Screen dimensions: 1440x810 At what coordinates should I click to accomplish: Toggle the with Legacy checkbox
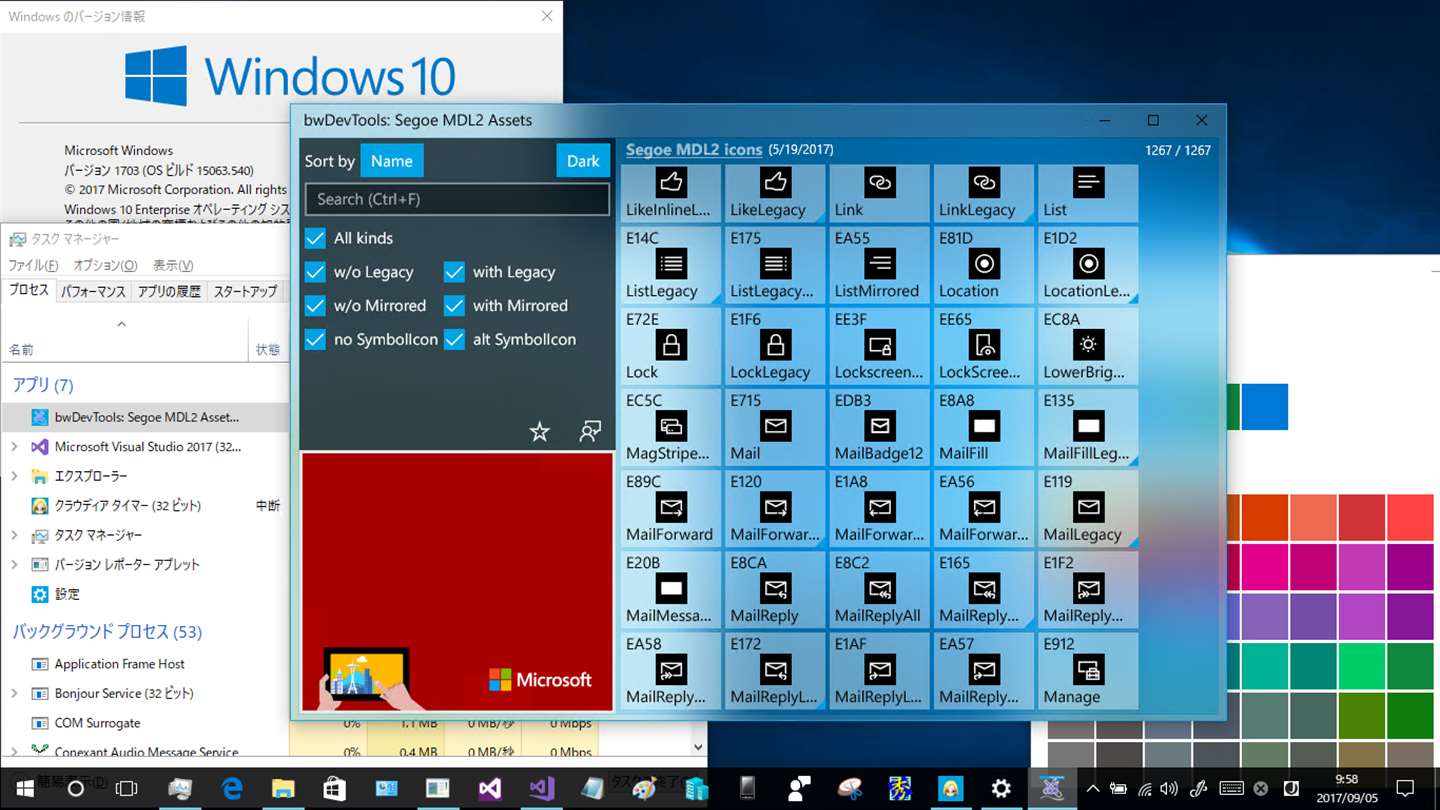point(454,272)
